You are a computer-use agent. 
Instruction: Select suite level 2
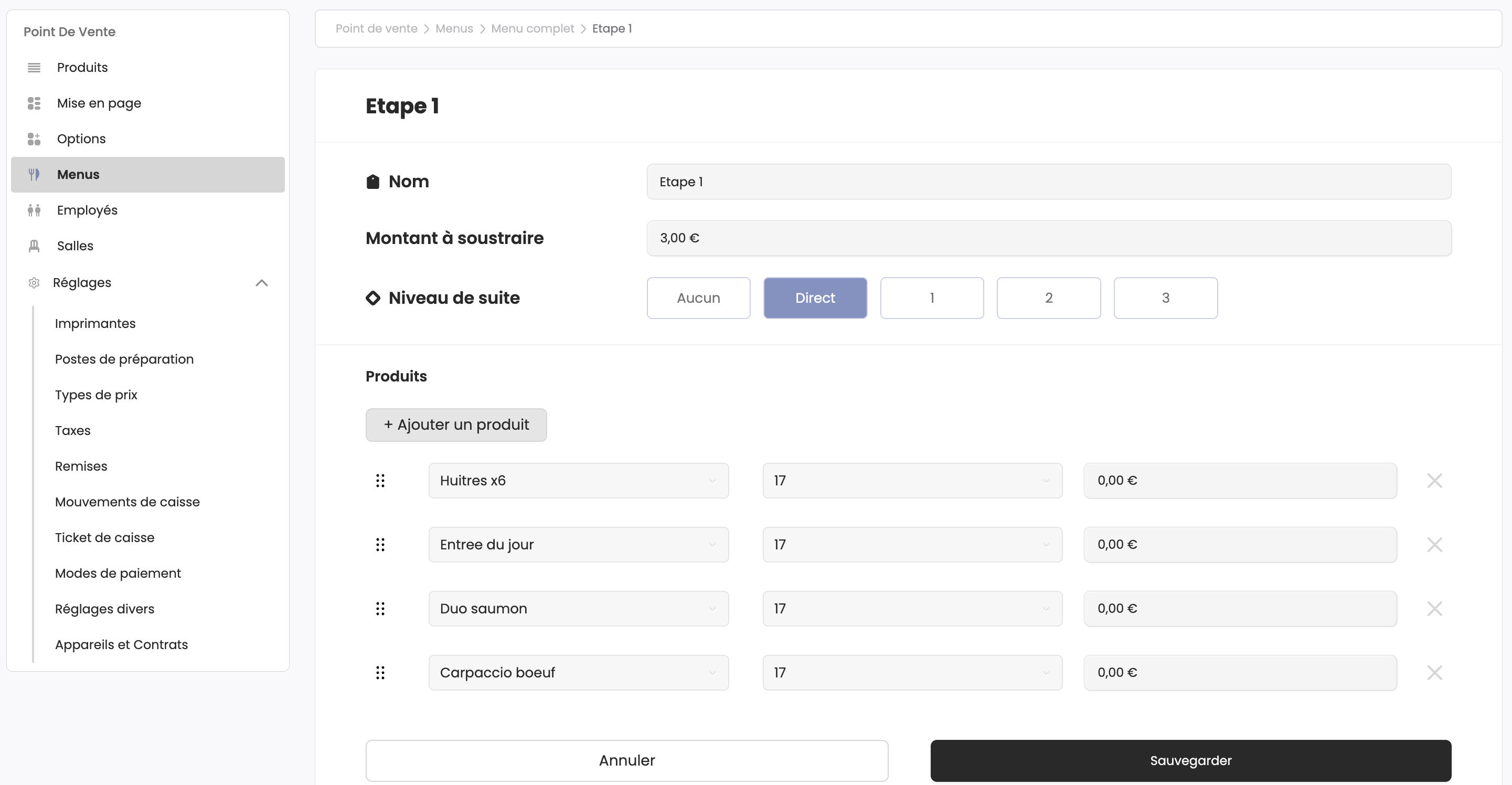point(1048,298)
